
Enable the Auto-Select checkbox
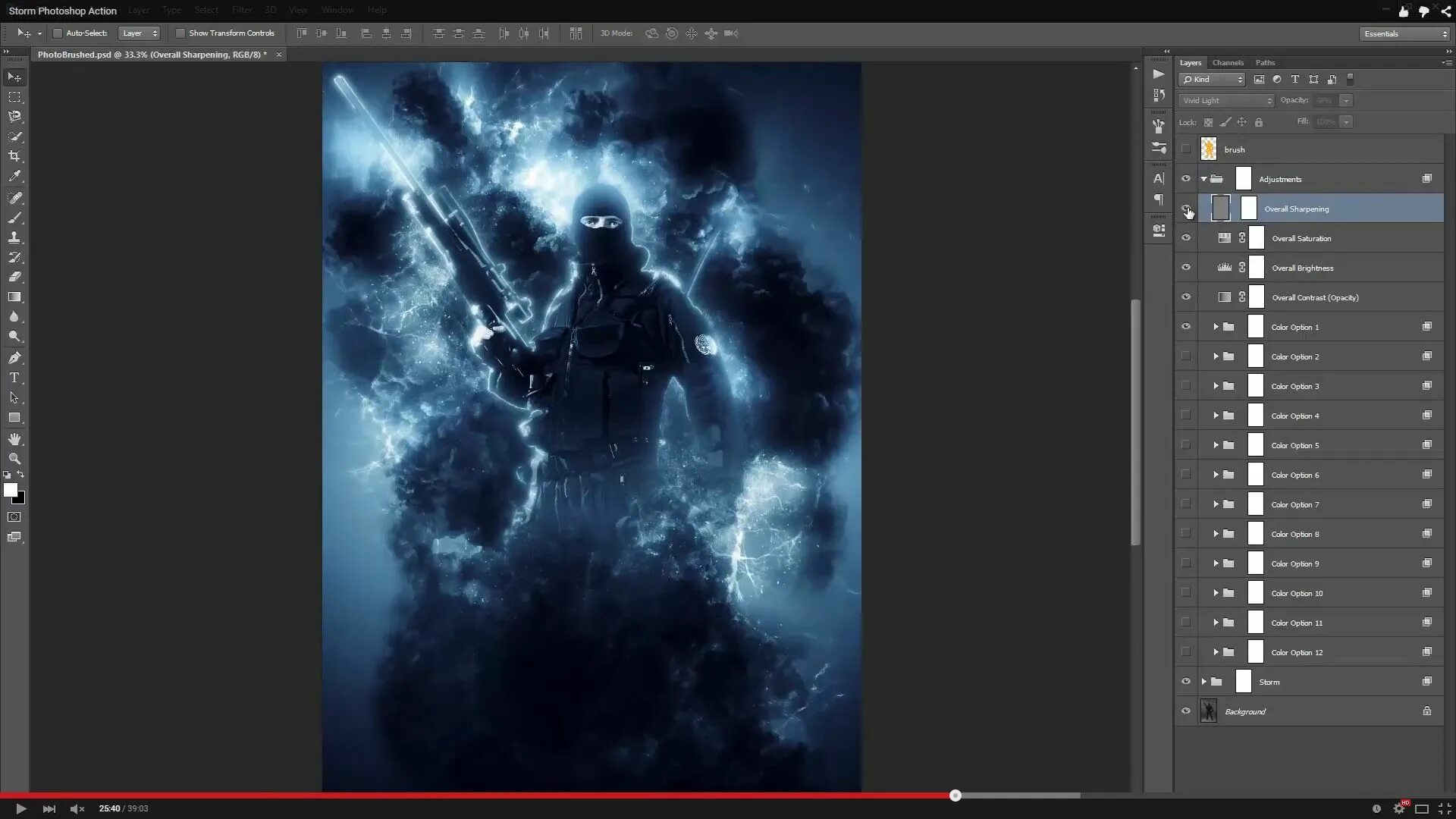click(x=58, y=33)
